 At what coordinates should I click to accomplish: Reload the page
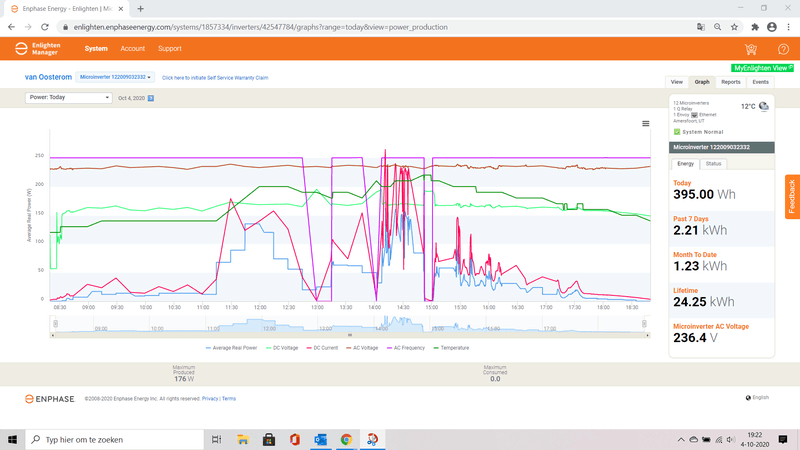click(45, 27)
